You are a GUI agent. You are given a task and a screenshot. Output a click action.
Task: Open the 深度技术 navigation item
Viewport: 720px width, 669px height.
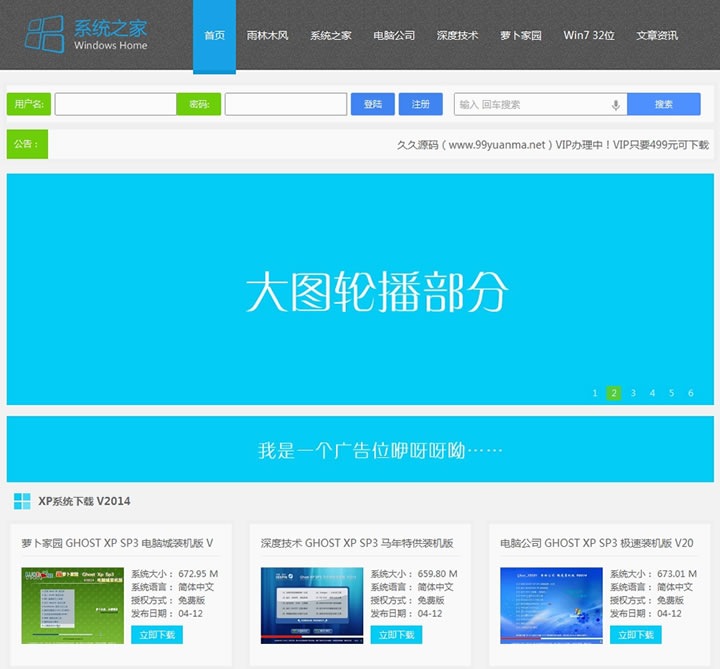[457, 35]
